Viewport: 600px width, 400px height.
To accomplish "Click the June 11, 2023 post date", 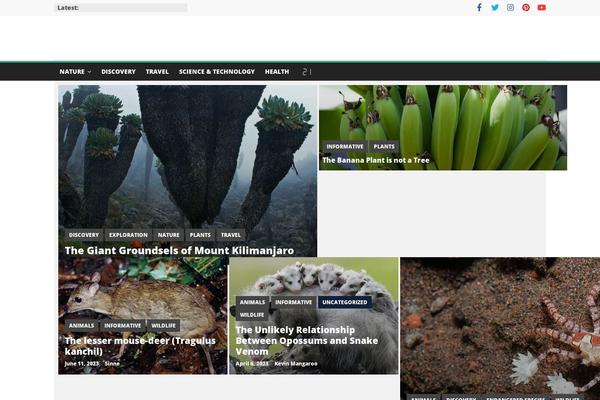I will [x=82, y=364].
